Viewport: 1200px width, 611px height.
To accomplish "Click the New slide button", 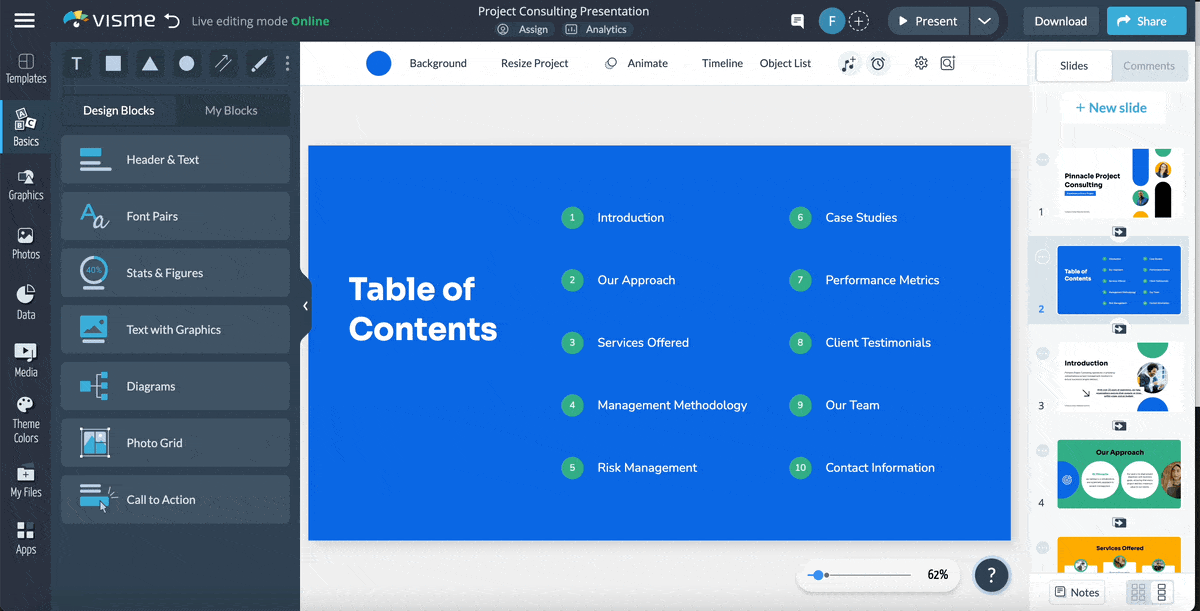I will [x=1113, y=107].
